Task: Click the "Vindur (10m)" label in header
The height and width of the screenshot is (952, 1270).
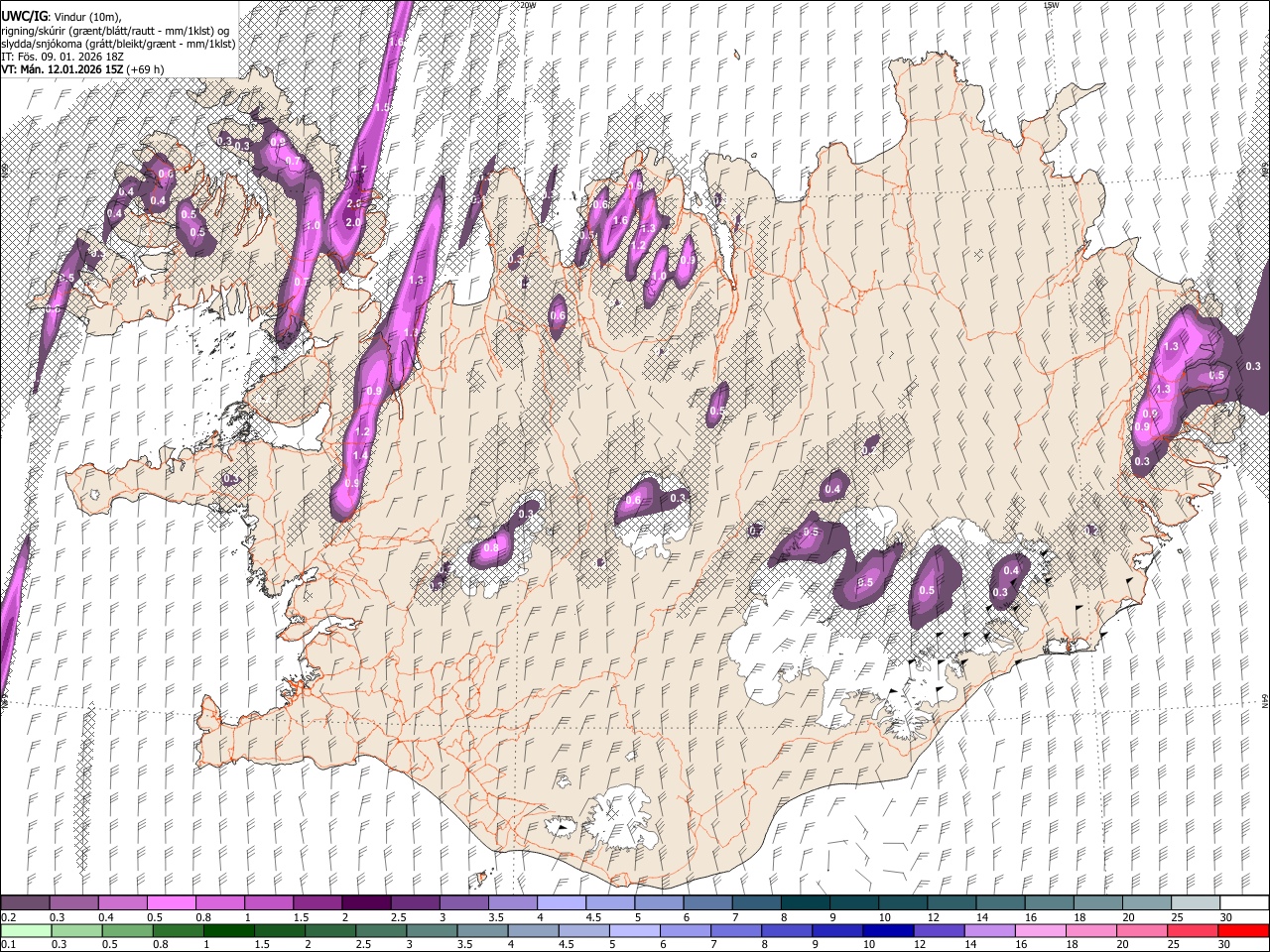Action: [x=85, y=17]
